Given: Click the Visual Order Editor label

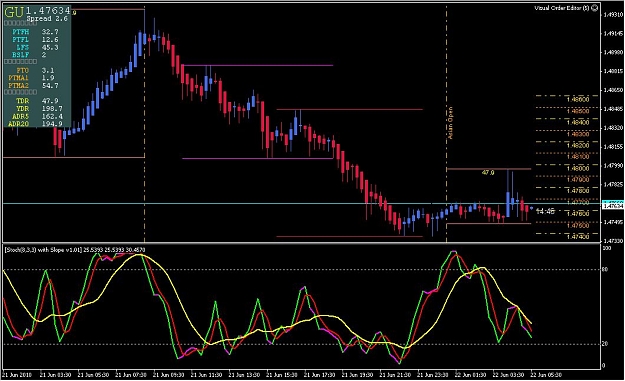Looking at the screenshot, I should pyautogui.click(x=562, y=8).
